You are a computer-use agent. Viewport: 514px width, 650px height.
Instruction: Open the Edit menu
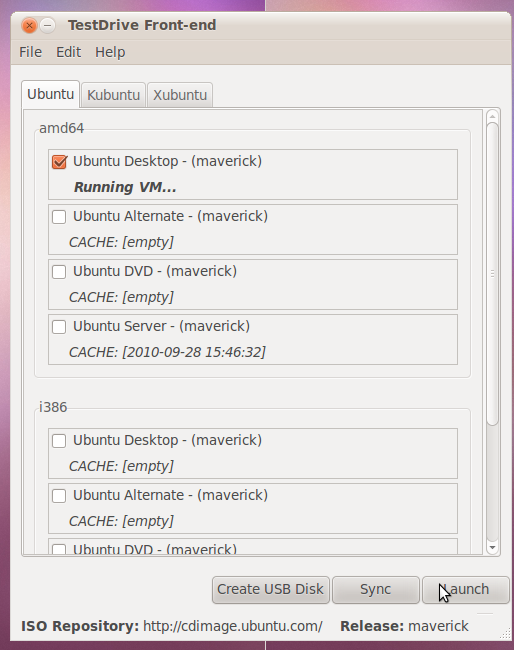[x=68, y=52]
